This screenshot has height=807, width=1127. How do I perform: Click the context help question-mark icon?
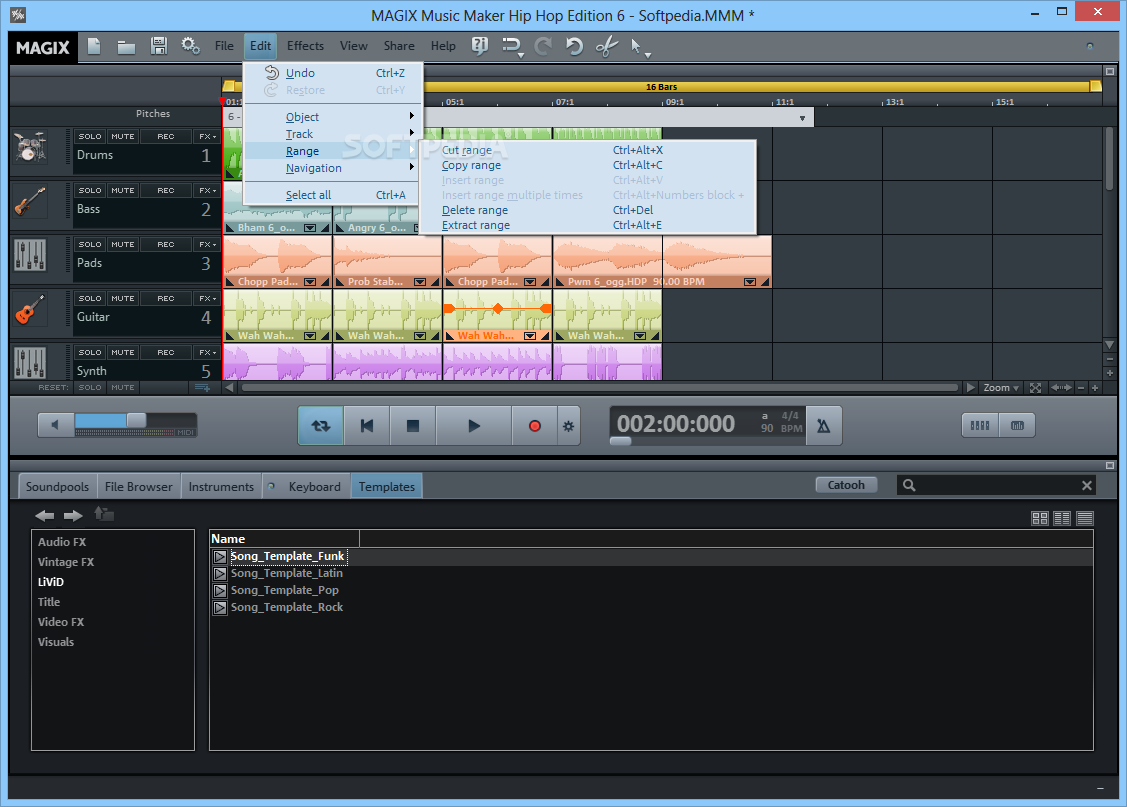(x=479, y=46)
